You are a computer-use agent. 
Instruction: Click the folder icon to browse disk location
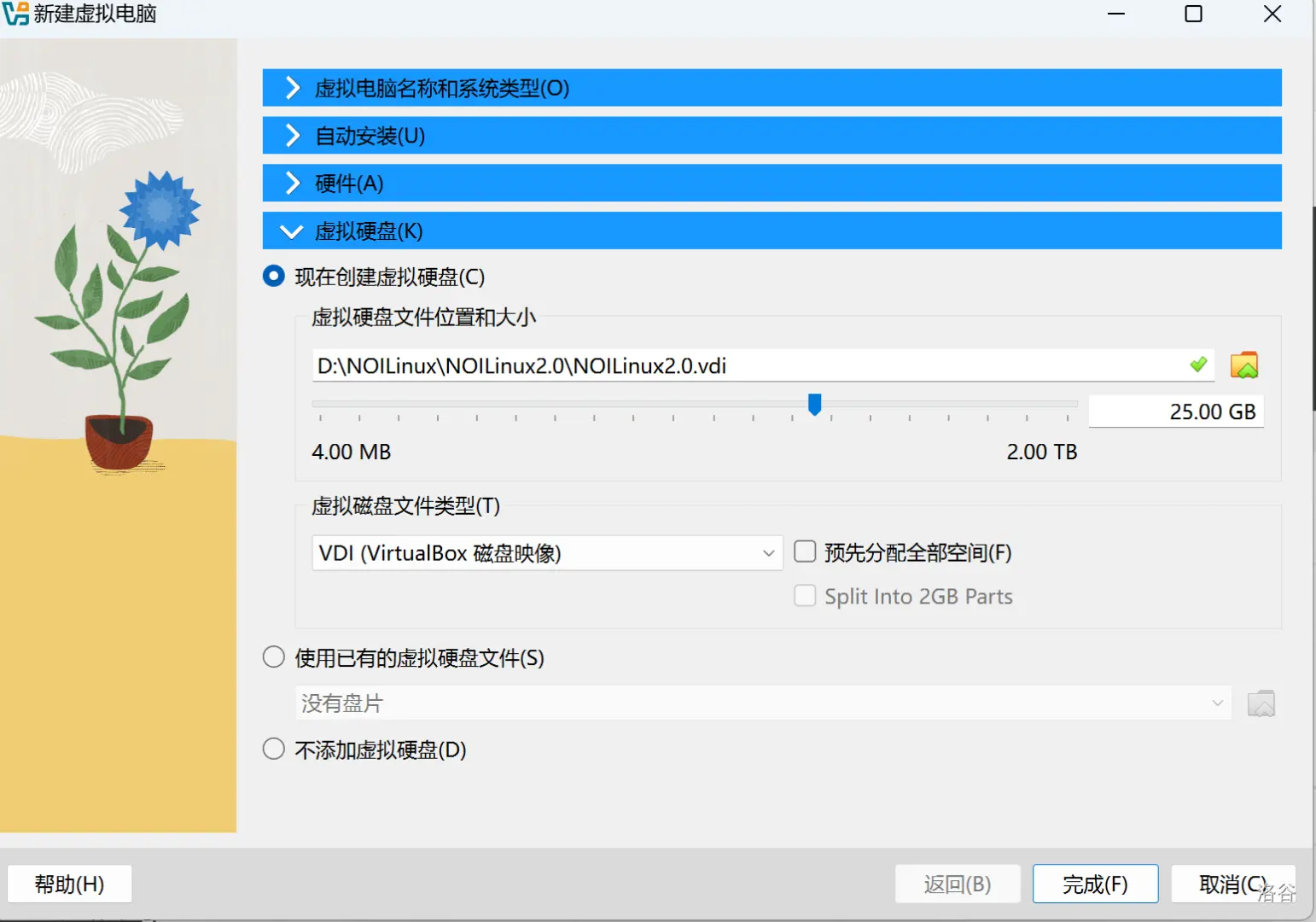[1244, 365]
